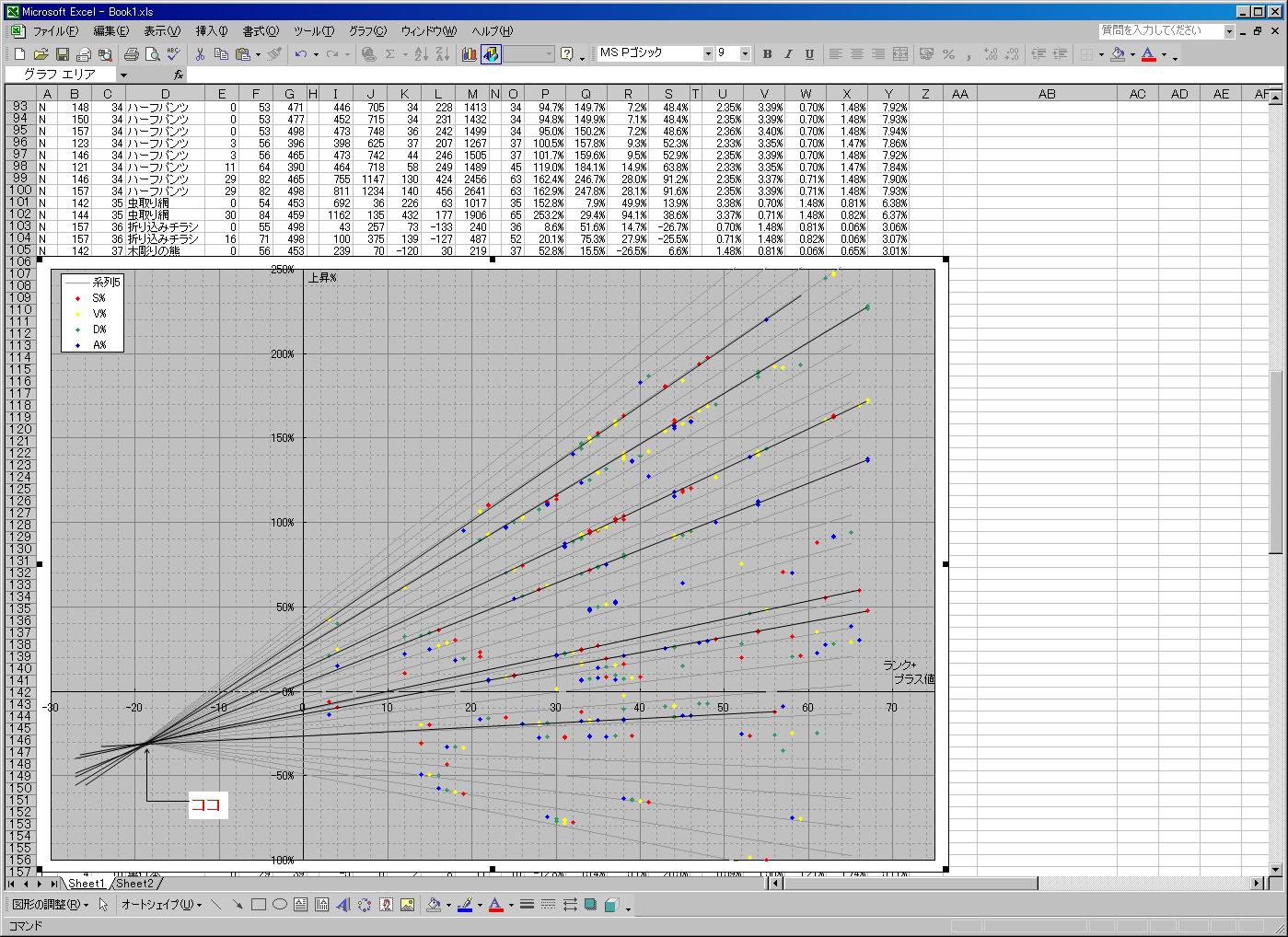Select the Format Painter brush icon

274,54
